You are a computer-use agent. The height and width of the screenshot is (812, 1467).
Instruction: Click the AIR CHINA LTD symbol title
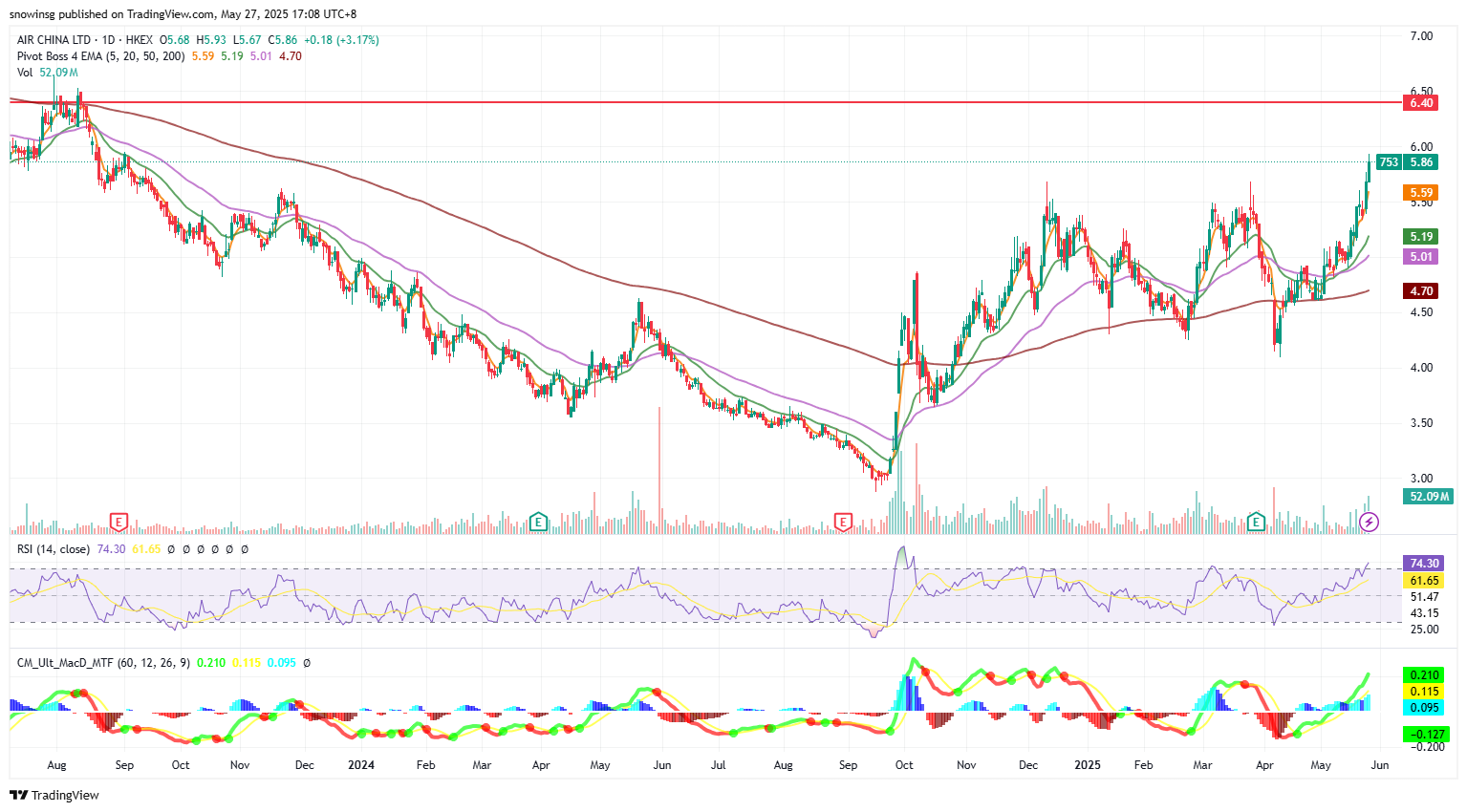point(54,40)
